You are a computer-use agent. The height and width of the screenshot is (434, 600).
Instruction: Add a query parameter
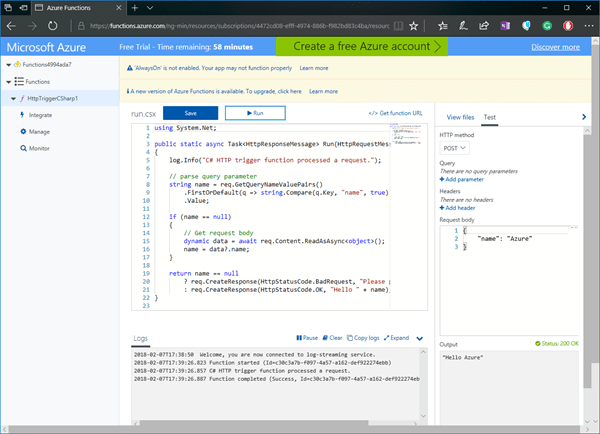pyautogui.click(x=463, y=181)
